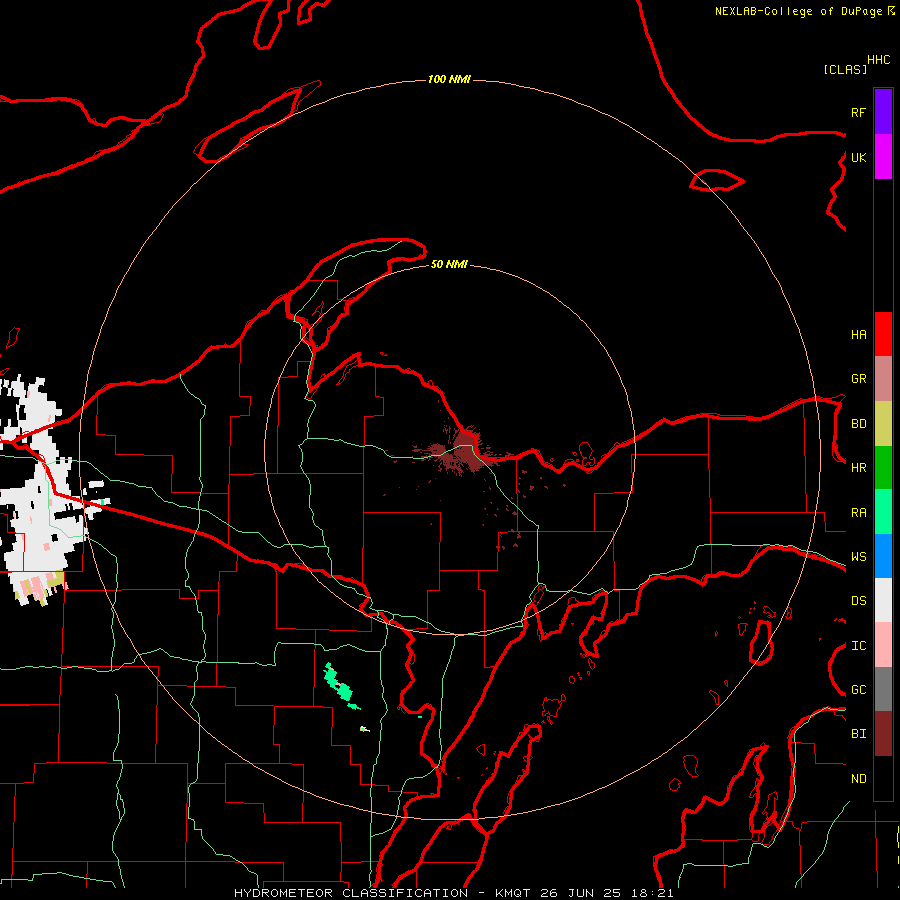Click the RA light-green legend swatch
This screenshot has height=900, width=900.
click(883, 512)
